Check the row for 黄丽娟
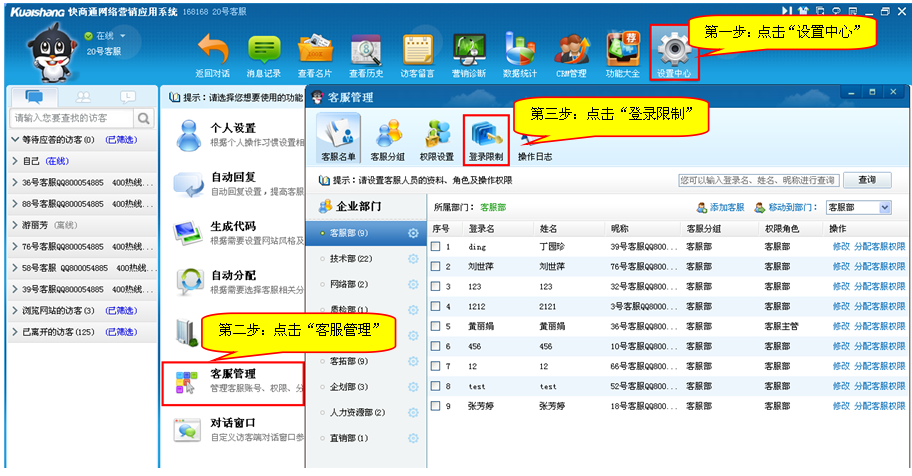 436,326
